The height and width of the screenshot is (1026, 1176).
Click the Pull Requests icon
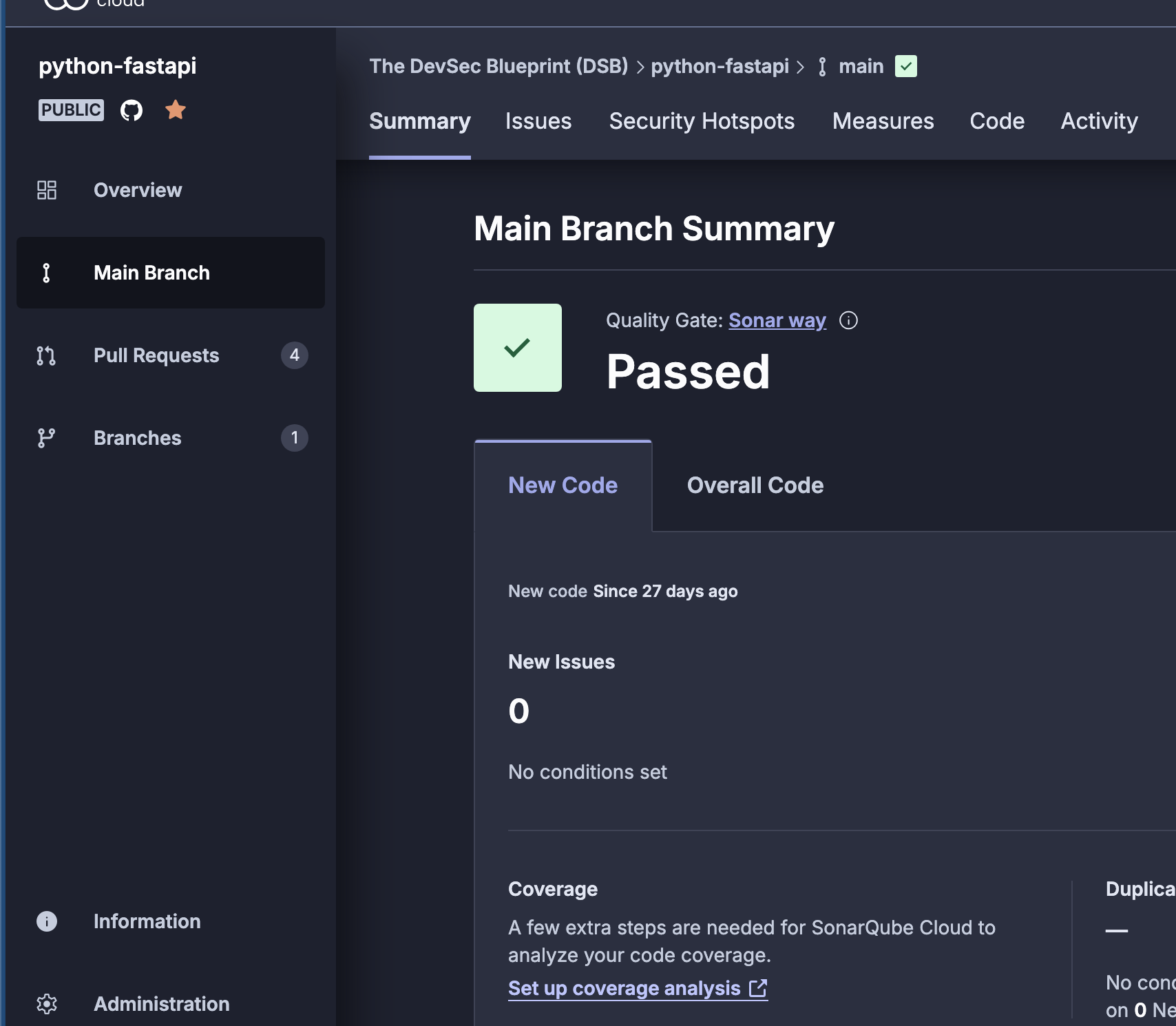[47, 355]
